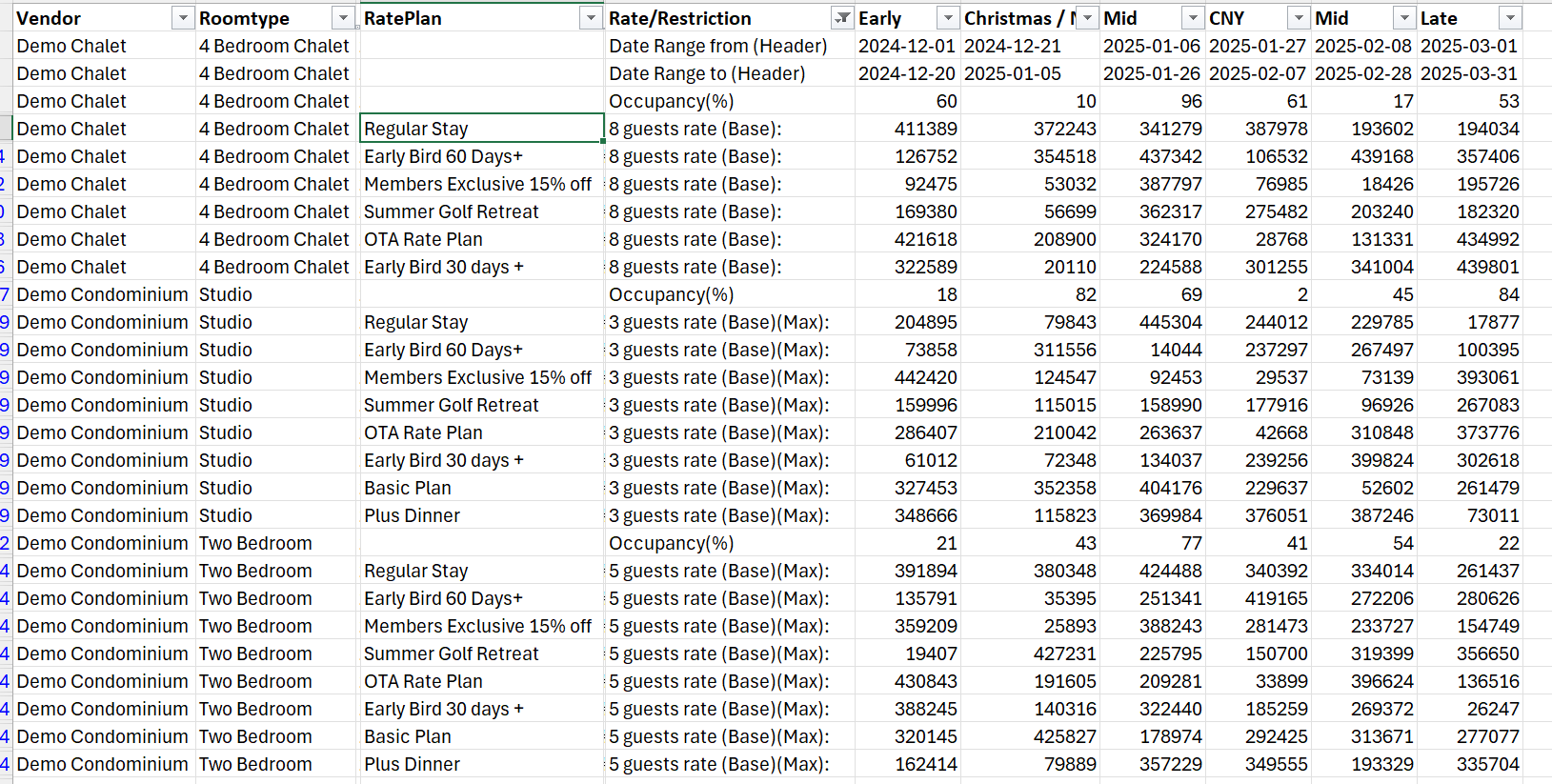Select the selected Regular Stay cell for Demo Chalet

click(x=481, y=129)
